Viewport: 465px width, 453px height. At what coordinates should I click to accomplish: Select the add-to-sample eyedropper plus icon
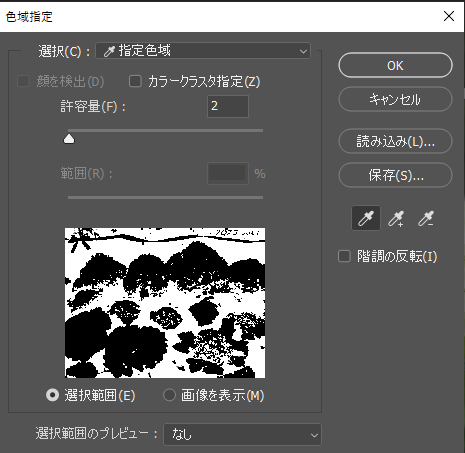tap(396, 219)
